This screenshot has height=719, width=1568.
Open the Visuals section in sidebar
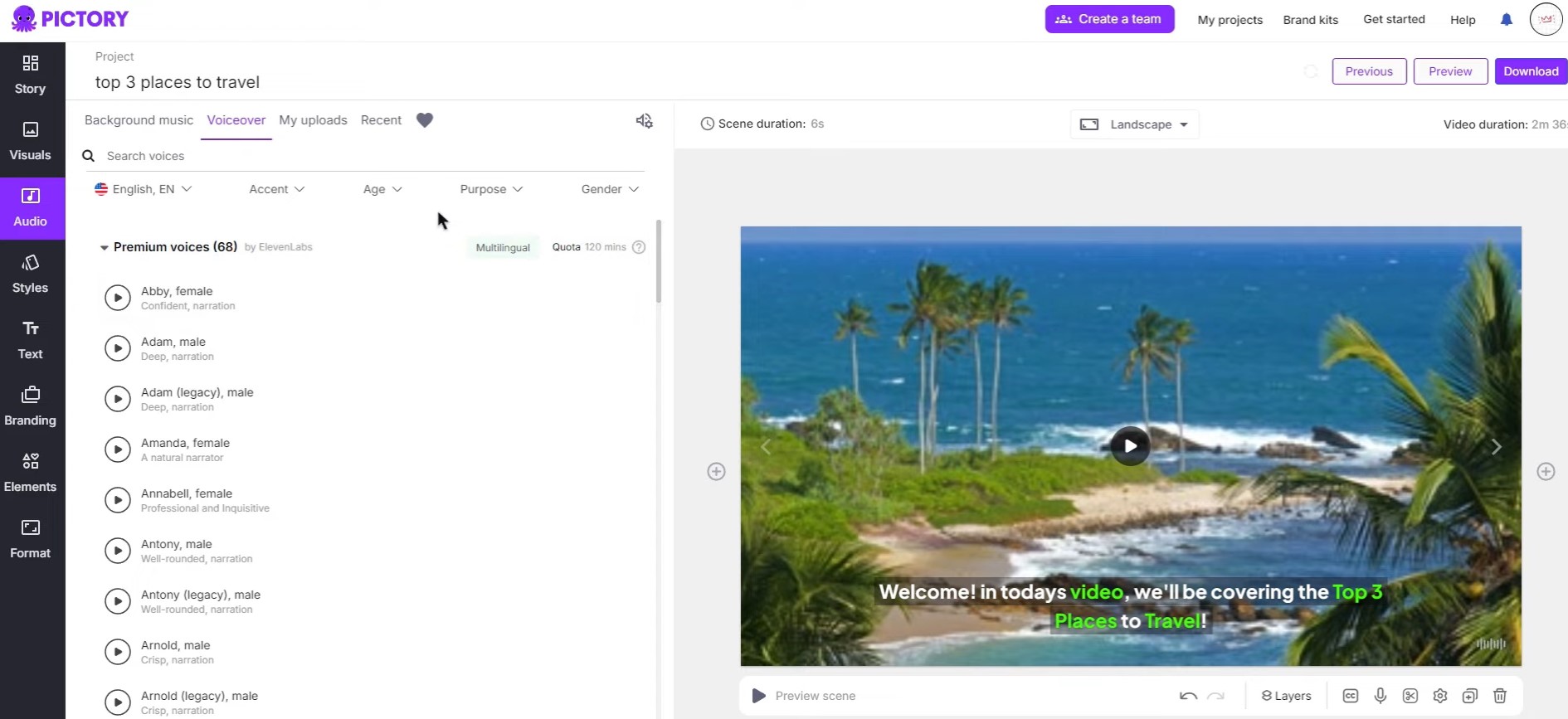(x=31, y=141)
